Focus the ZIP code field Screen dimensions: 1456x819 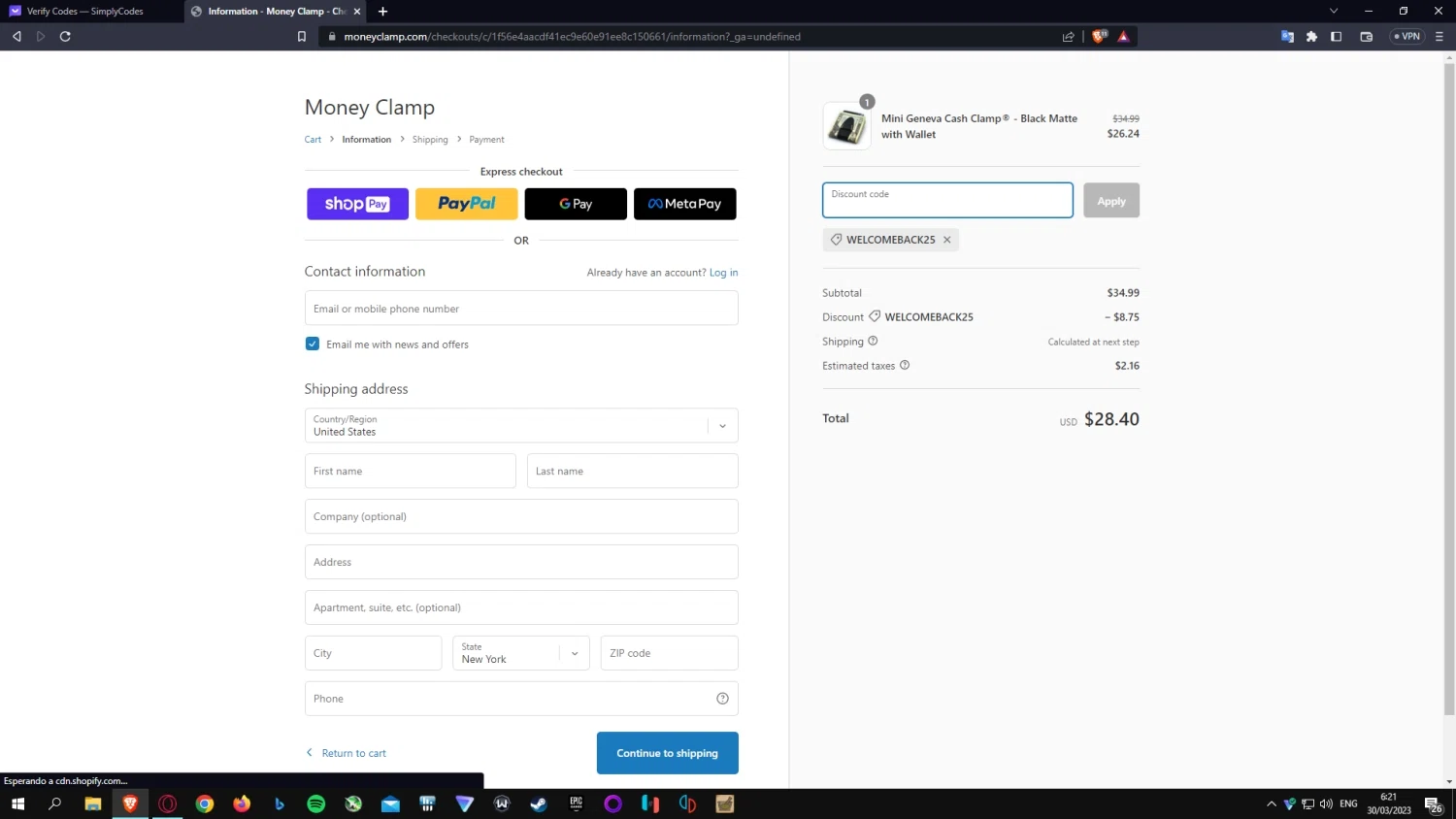pos(670,653)
